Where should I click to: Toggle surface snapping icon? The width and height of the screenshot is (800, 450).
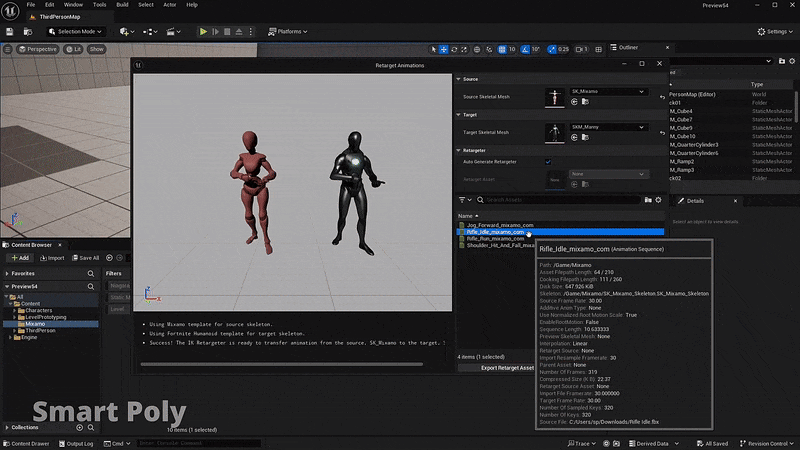click(489, 49)
